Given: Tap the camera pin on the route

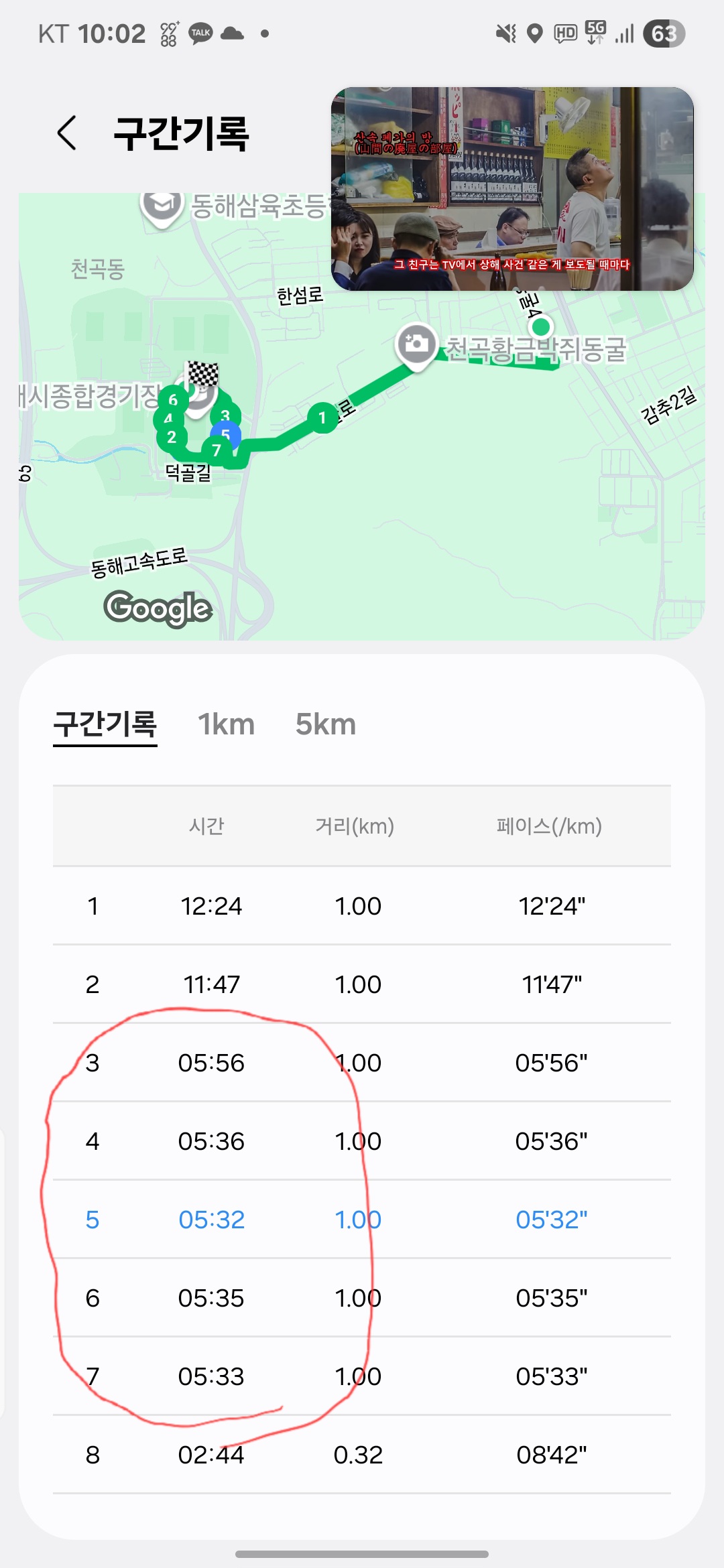Looking at the screenshot, I should (x=416, y=344).
